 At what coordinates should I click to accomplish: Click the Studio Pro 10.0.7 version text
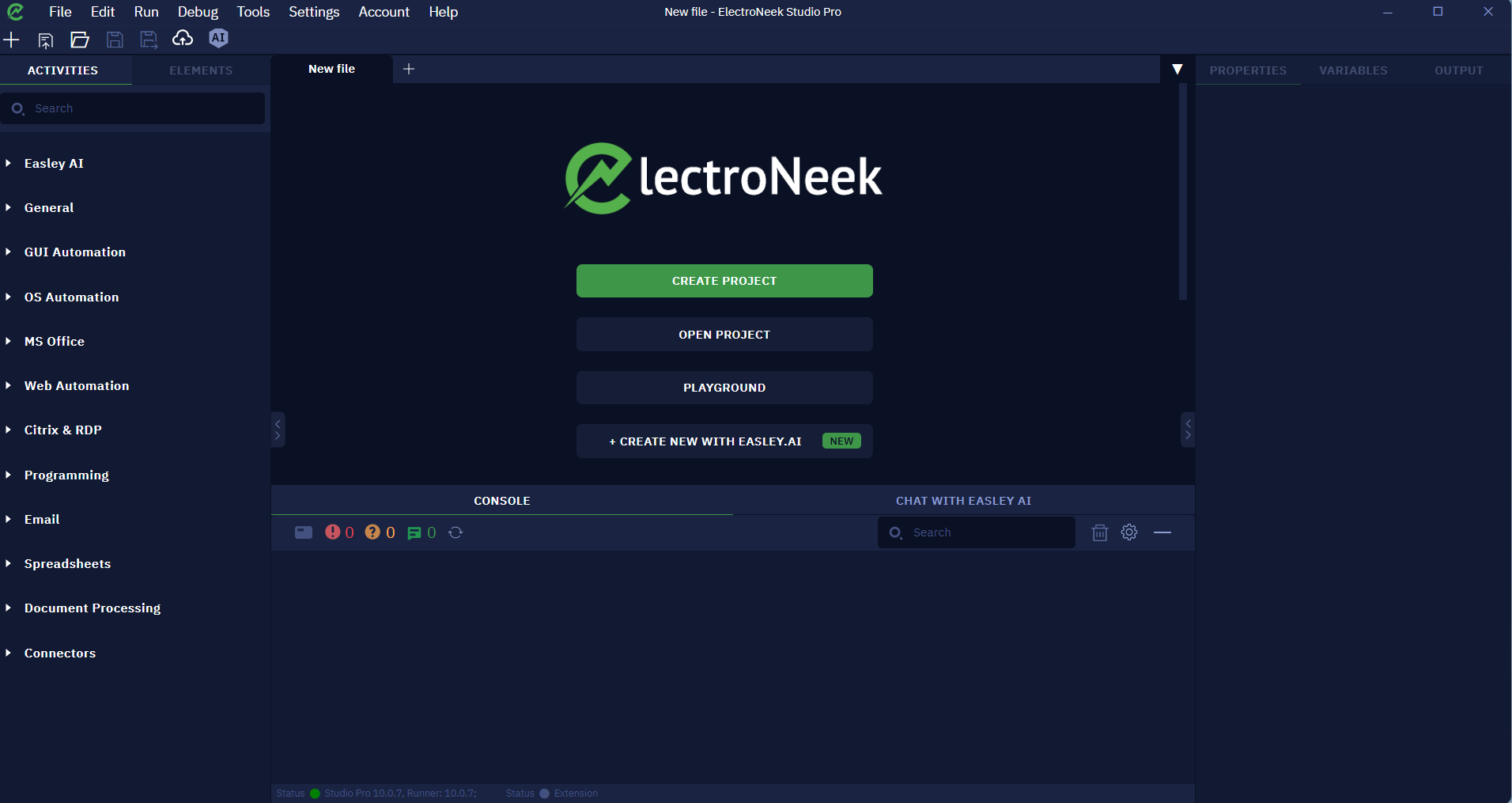pyautogui.click(x=400, y=794)
